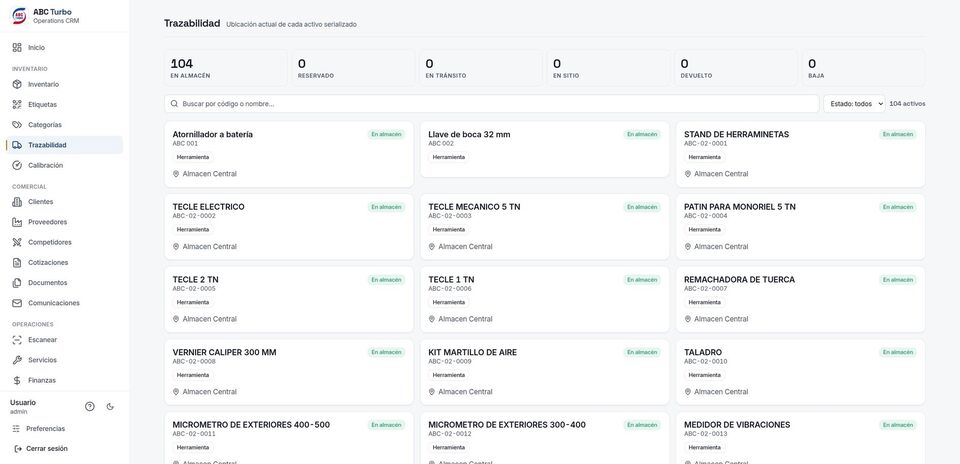Click the Servicios wrench icon
Screen dimensions: 960x464
(x=17, y=360)
